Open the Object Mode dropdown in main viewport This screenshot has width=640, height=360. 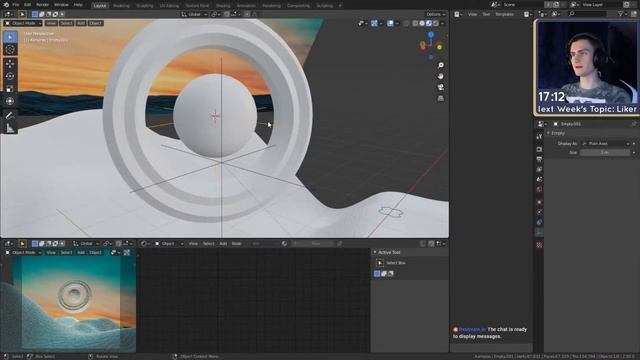point(23,23)
